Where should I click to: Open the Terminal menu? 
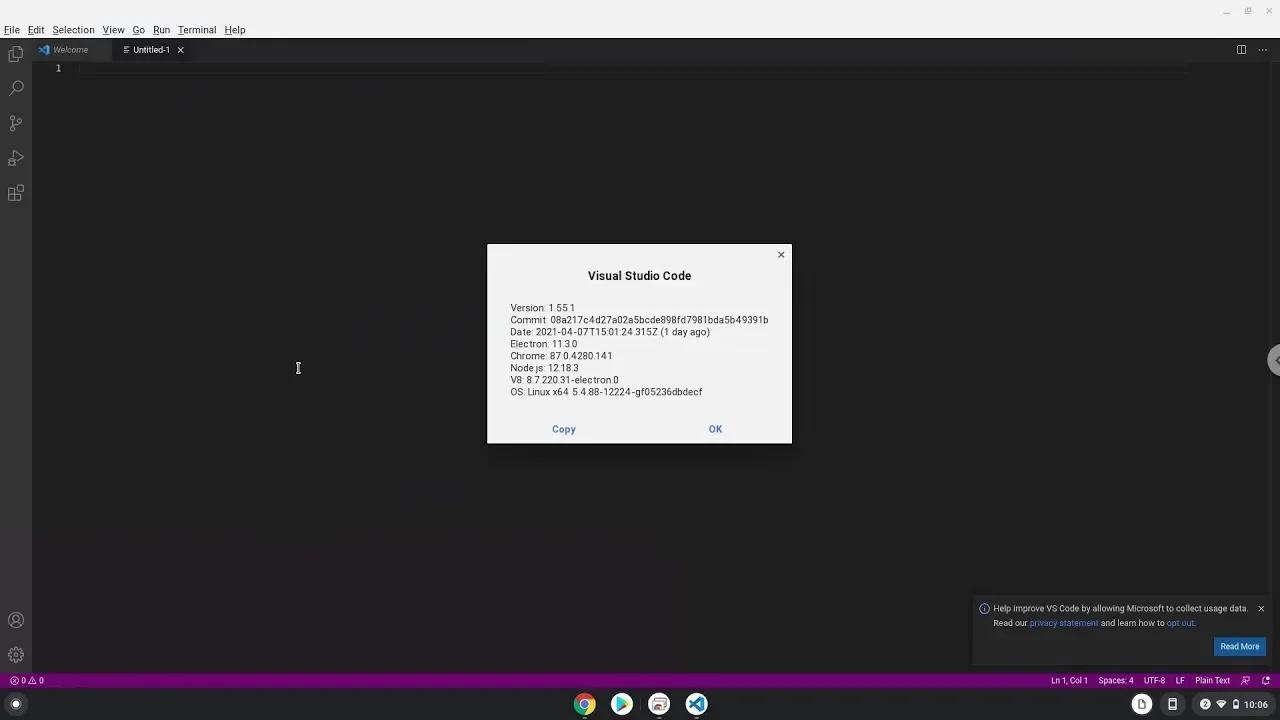point(196,29)
